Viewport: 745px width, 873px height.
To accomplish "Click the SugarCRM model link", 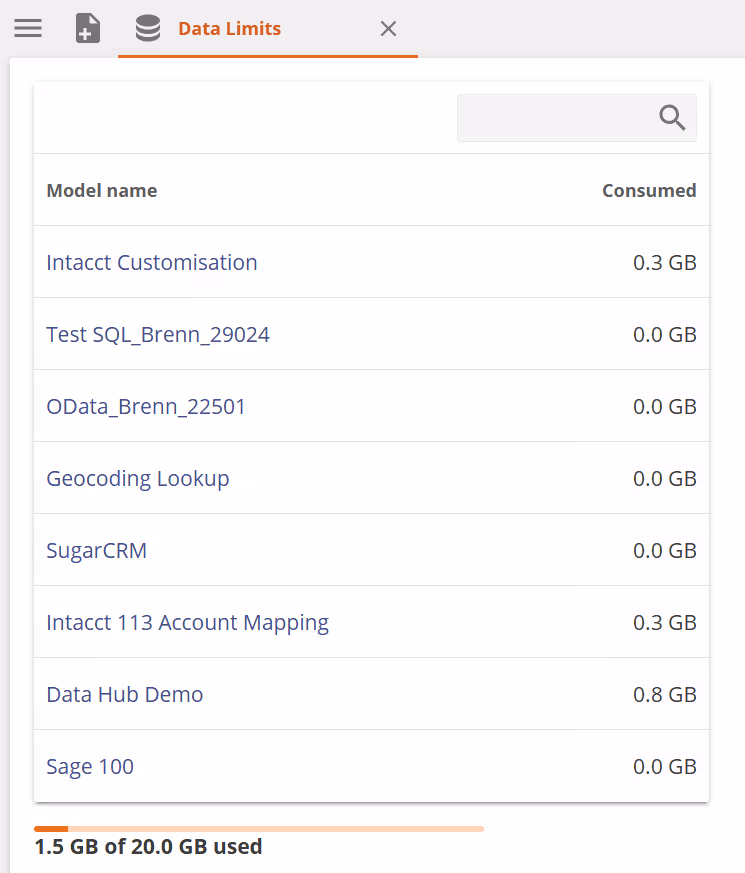I will [97, 550].
